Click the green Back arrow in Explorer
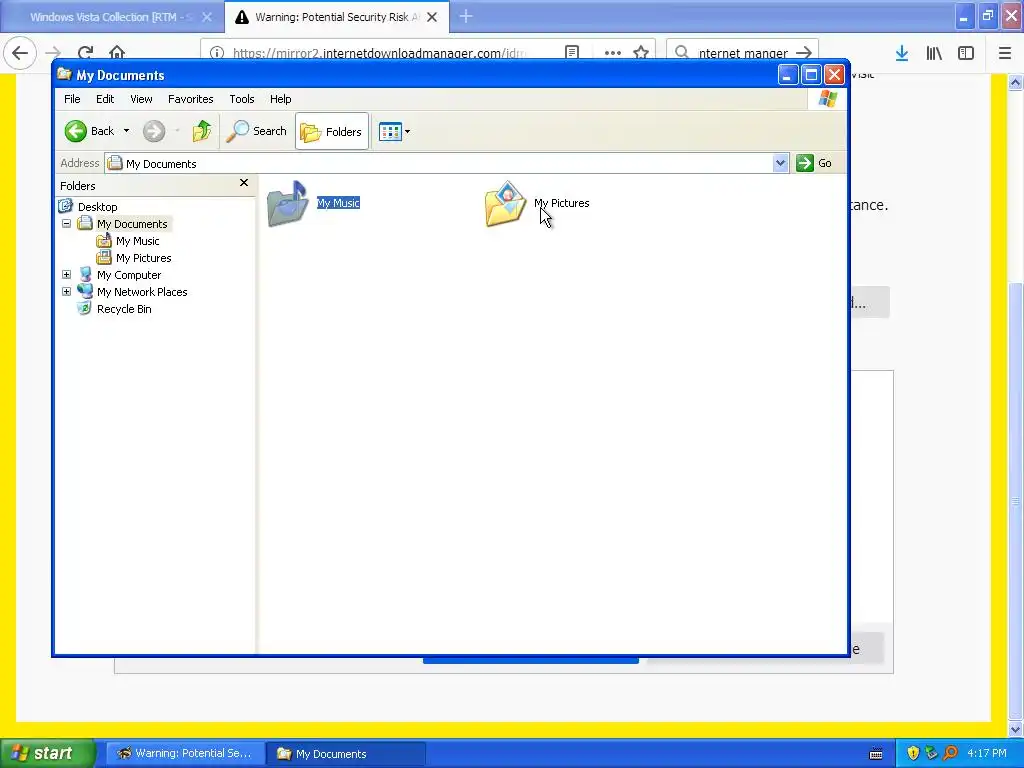 click(76, 131)
